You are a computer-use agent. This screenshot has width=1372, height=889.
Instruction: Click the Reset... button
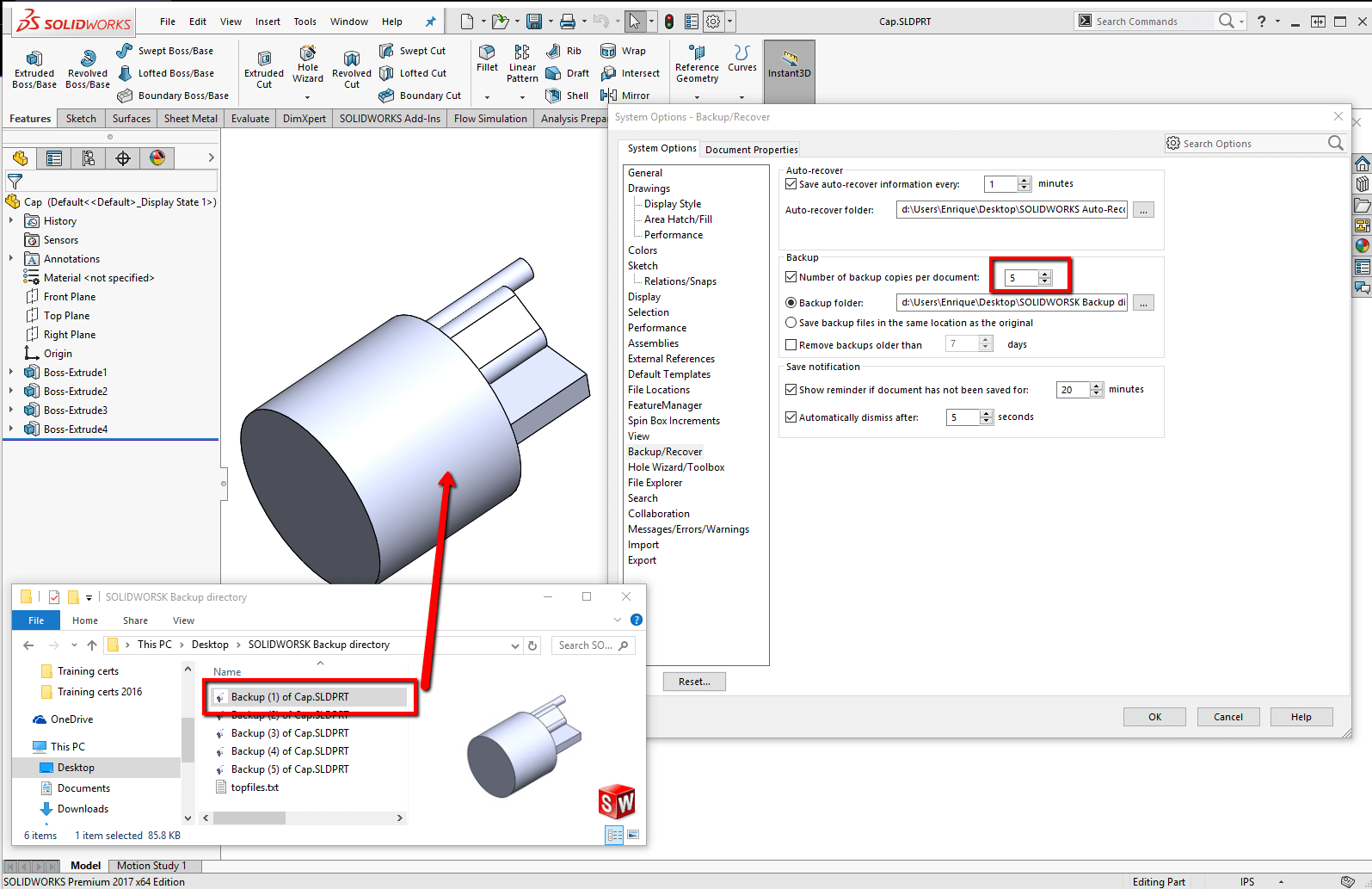pos(694,682)
